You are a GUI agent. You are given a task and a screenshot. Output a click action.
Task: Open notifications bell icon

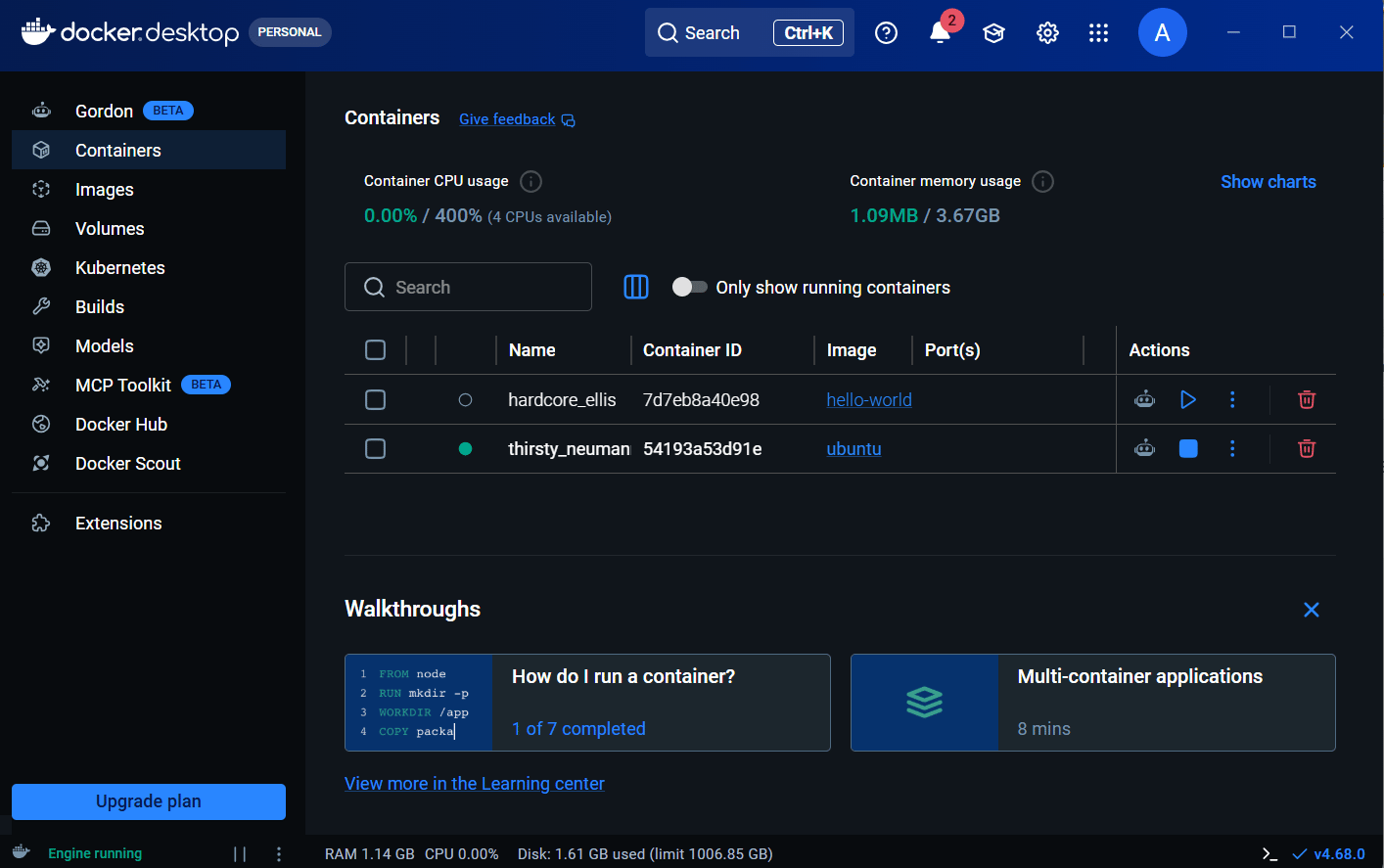coord(941,32)
